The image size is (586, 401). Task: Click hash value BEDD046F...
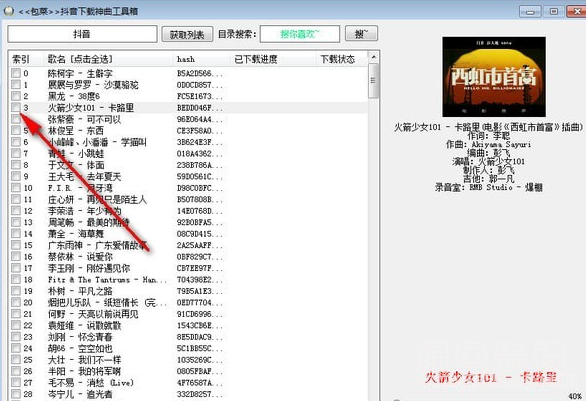[200, 108]
